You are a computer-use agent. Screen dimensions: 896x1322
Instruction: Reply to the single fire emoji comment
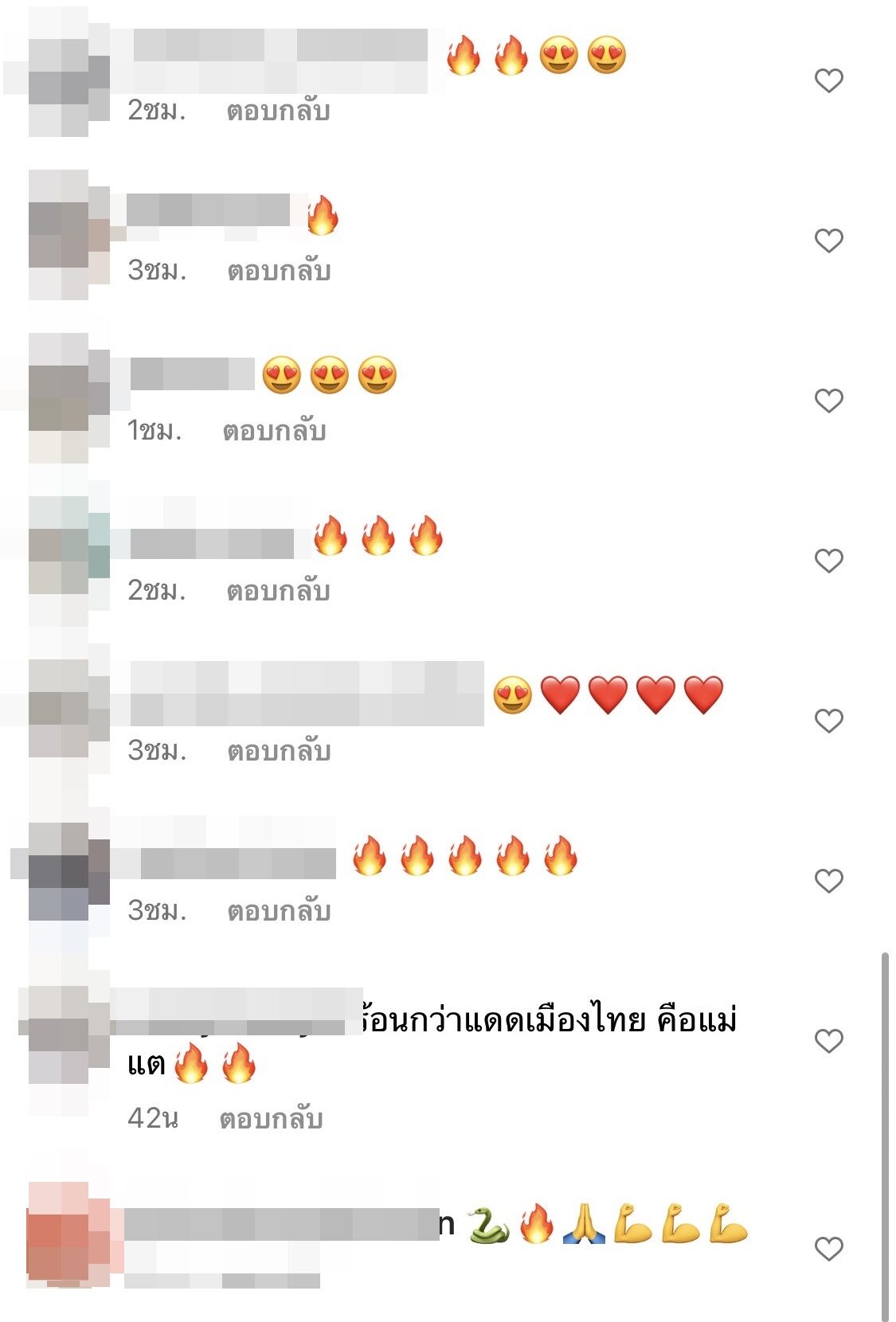point(279,271)
